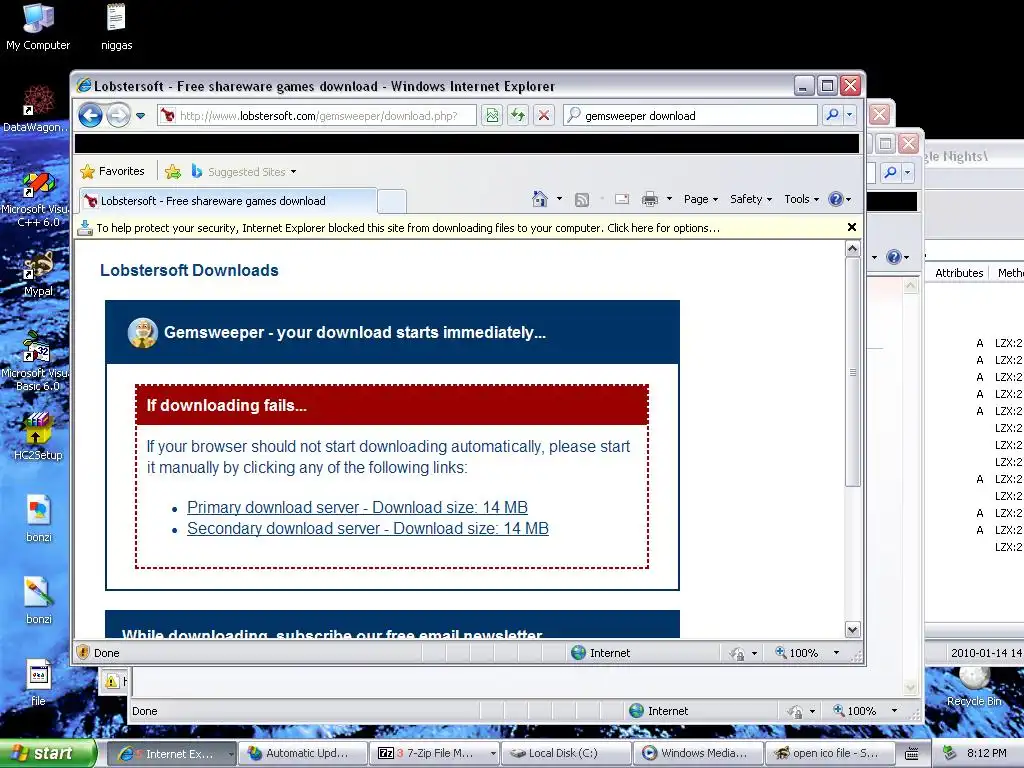Select the Recycle Bin icon

coord(974,686)
